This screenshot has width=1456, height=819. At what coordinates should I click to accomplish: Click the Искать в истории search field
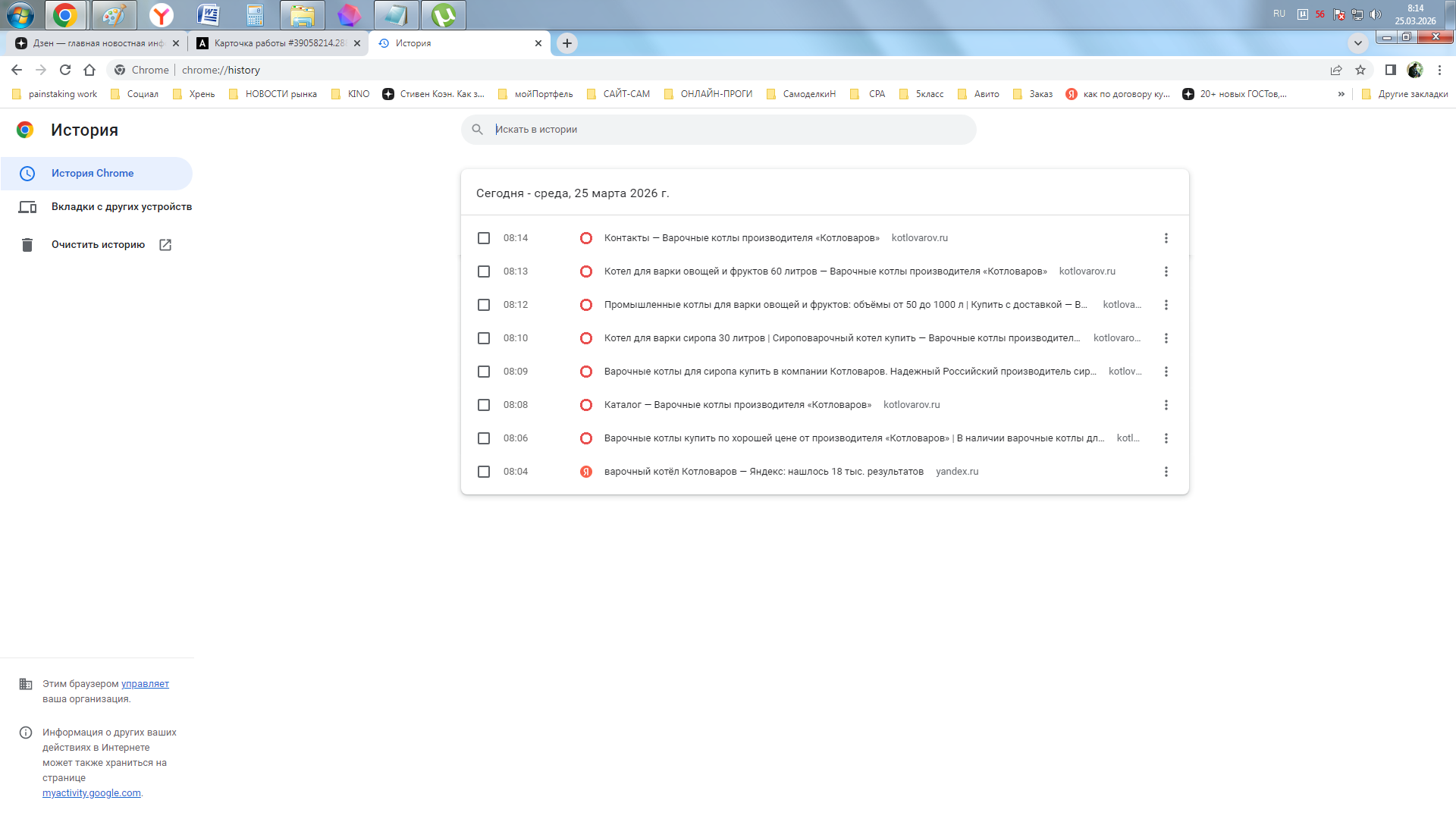pos(720,130)
